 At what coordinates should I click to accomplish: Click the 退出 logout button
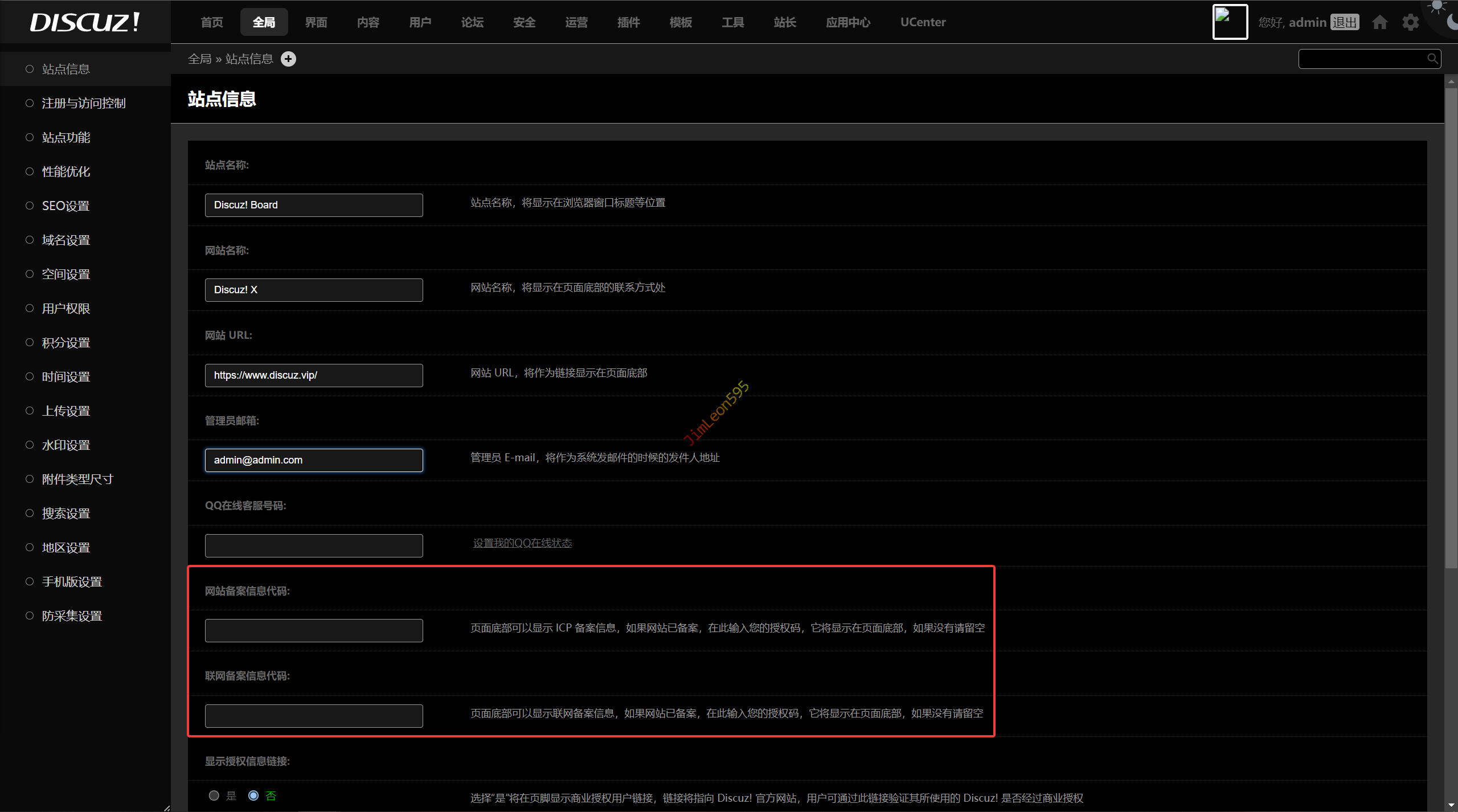tap(1345, 22)
